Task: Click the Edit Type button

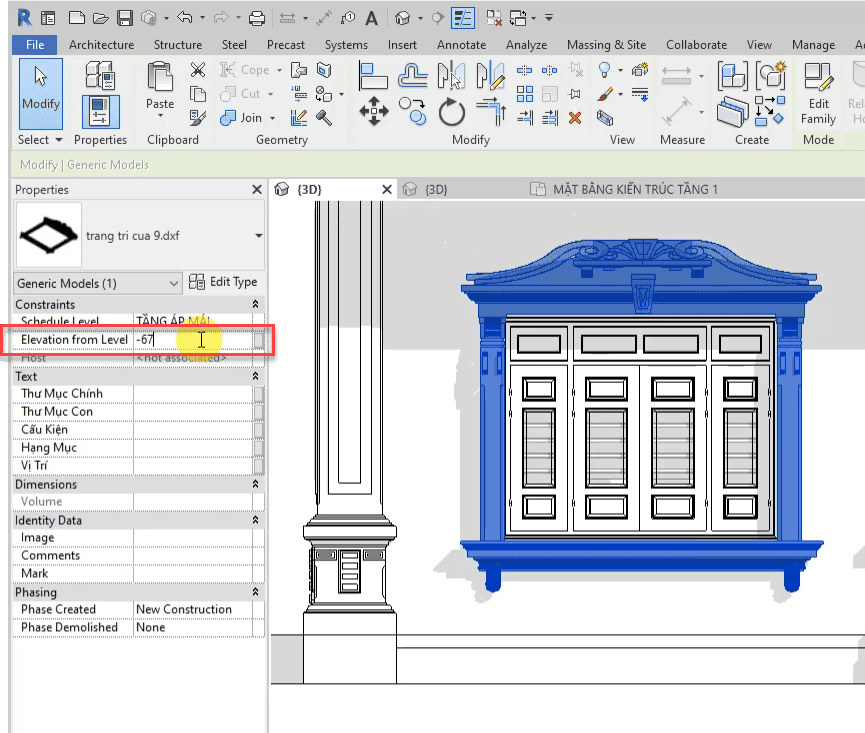Action: coord(223,282)
